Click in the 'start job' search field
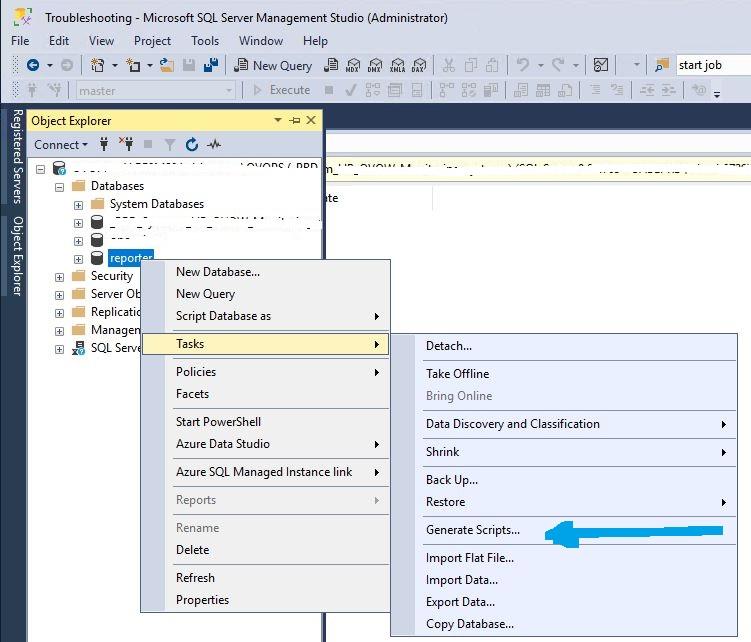 714,65
